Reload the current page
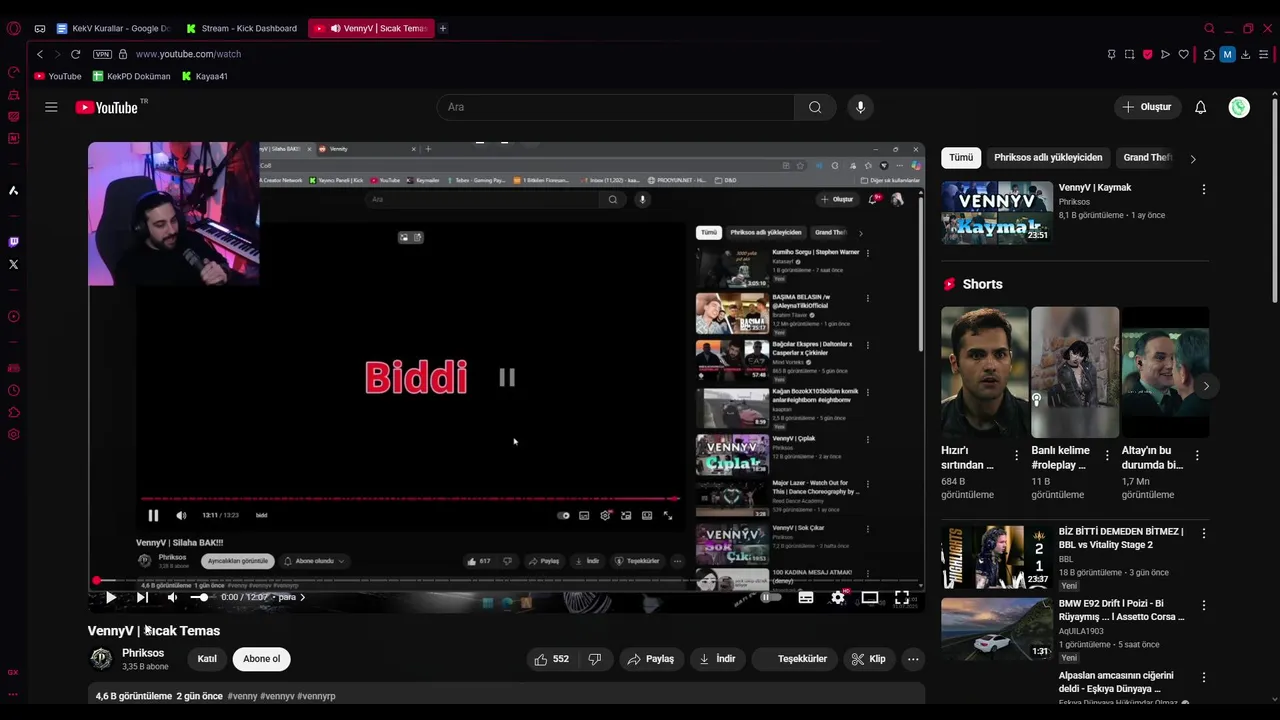The width and height of the screenshot is (1280, 720). [x=75, y=54]
